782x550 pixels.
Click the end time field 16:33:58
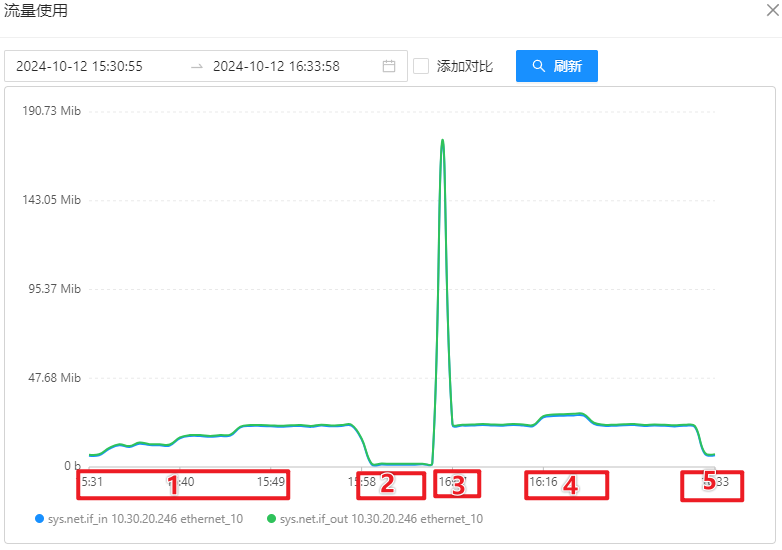pos(276,67)
